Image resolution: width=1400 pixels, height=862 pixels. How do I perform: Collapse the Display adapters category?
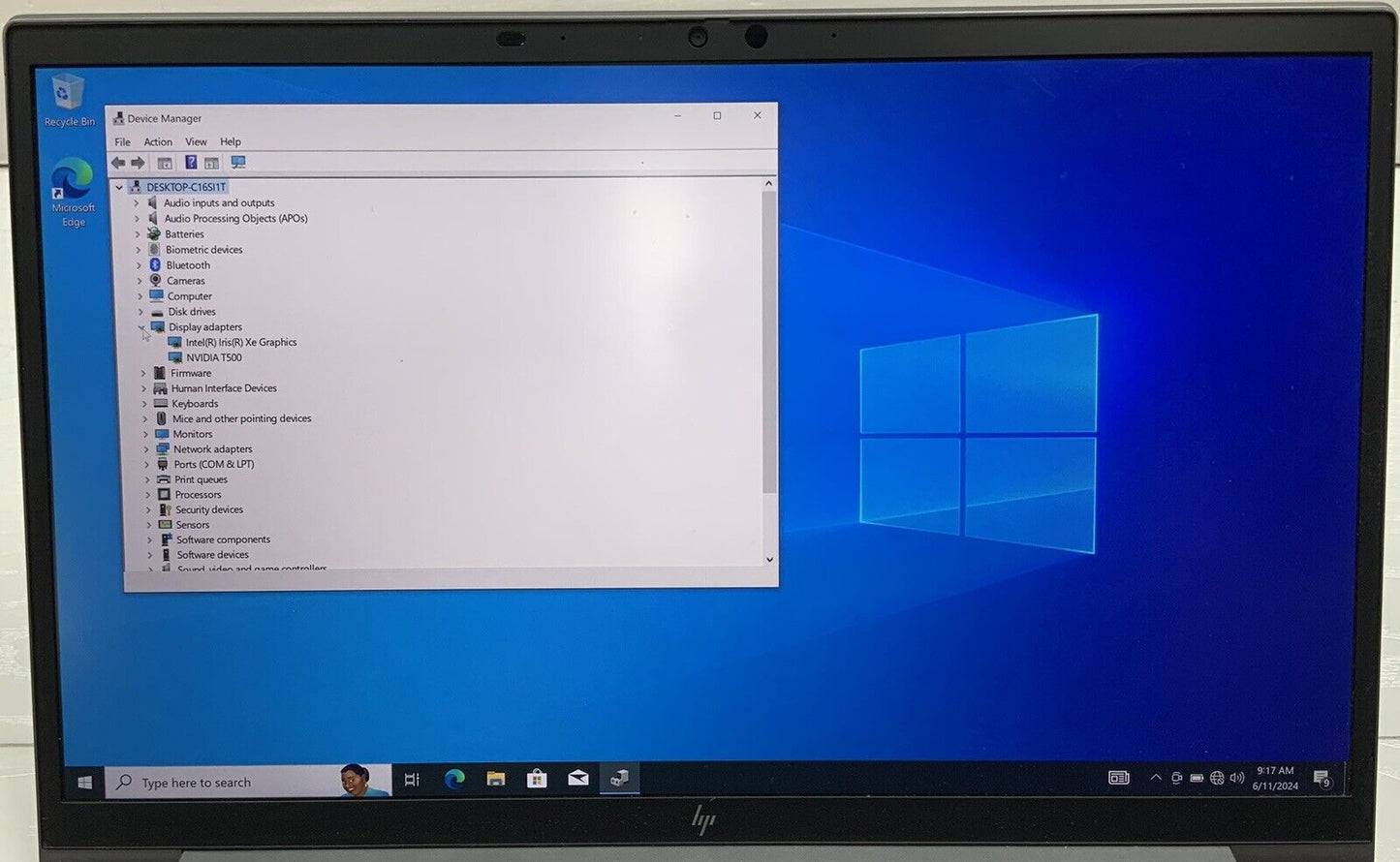pos(141,327)
